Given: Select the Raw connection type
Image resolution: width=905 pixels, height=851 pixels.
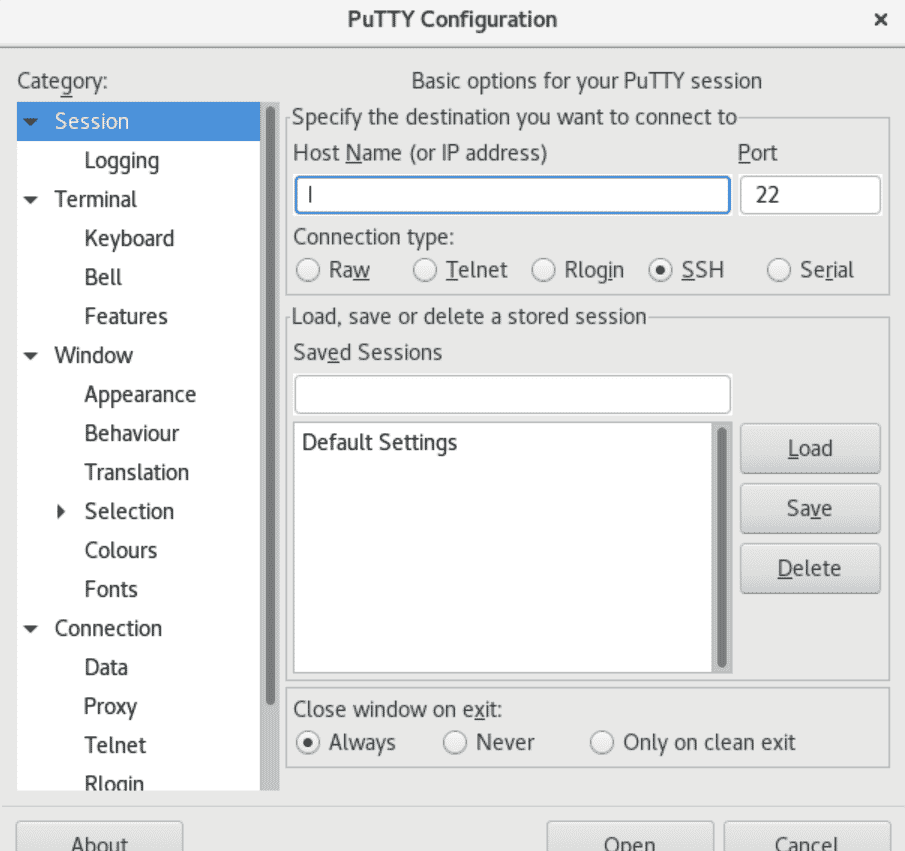Looking at the screenshot, I should pos(308,270).
